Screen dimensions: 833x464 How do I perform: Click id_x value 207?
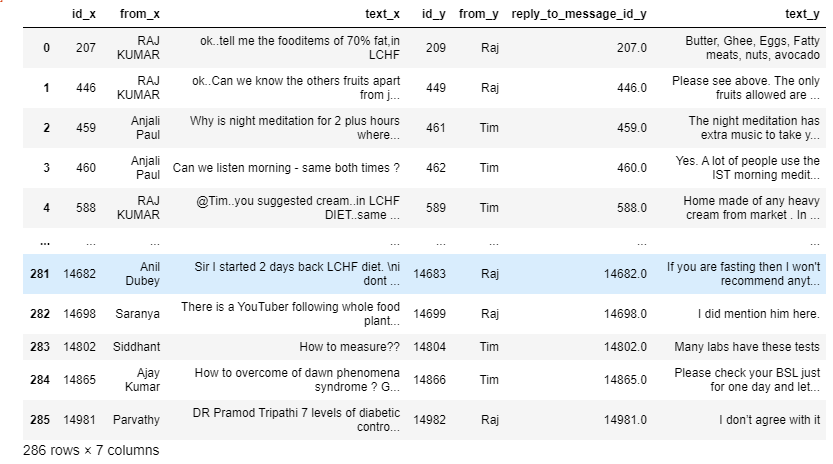pyautogui.click(x=86, y=48)
